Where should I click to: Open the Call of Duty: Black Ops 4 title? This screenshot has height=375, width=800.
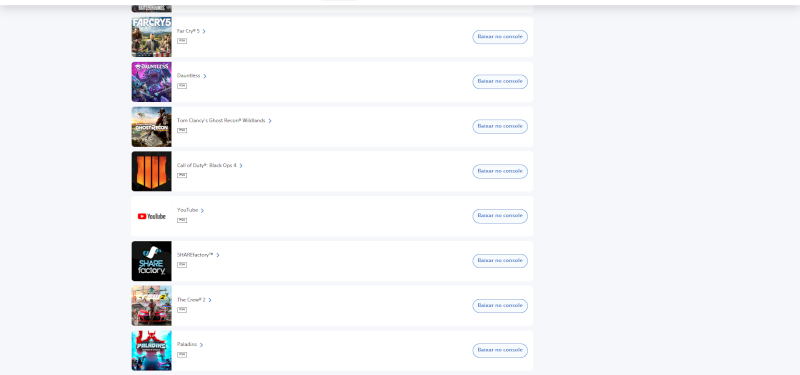point(207,166)
